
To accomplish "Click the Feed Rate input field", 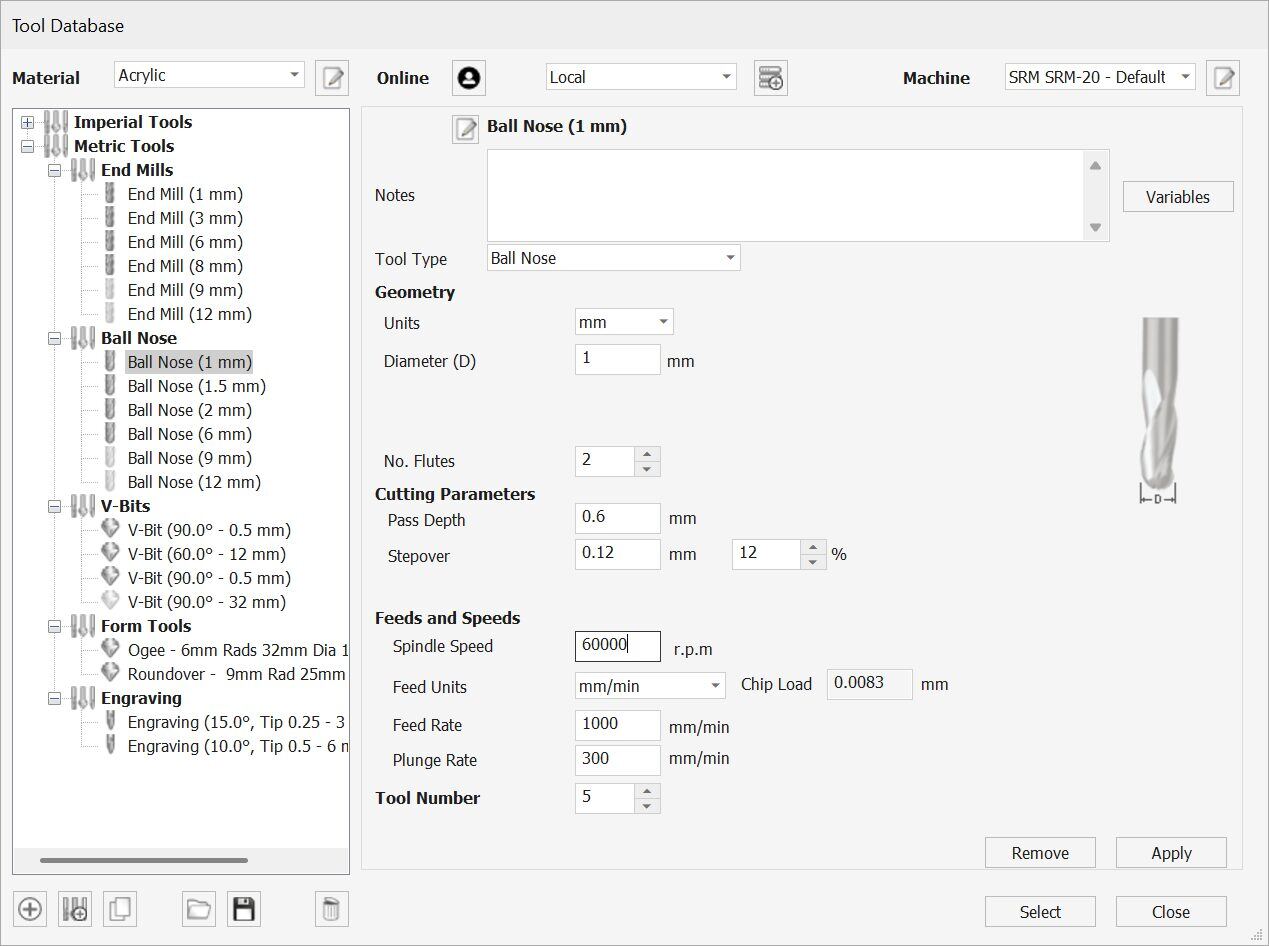I will tap(618, 725).
